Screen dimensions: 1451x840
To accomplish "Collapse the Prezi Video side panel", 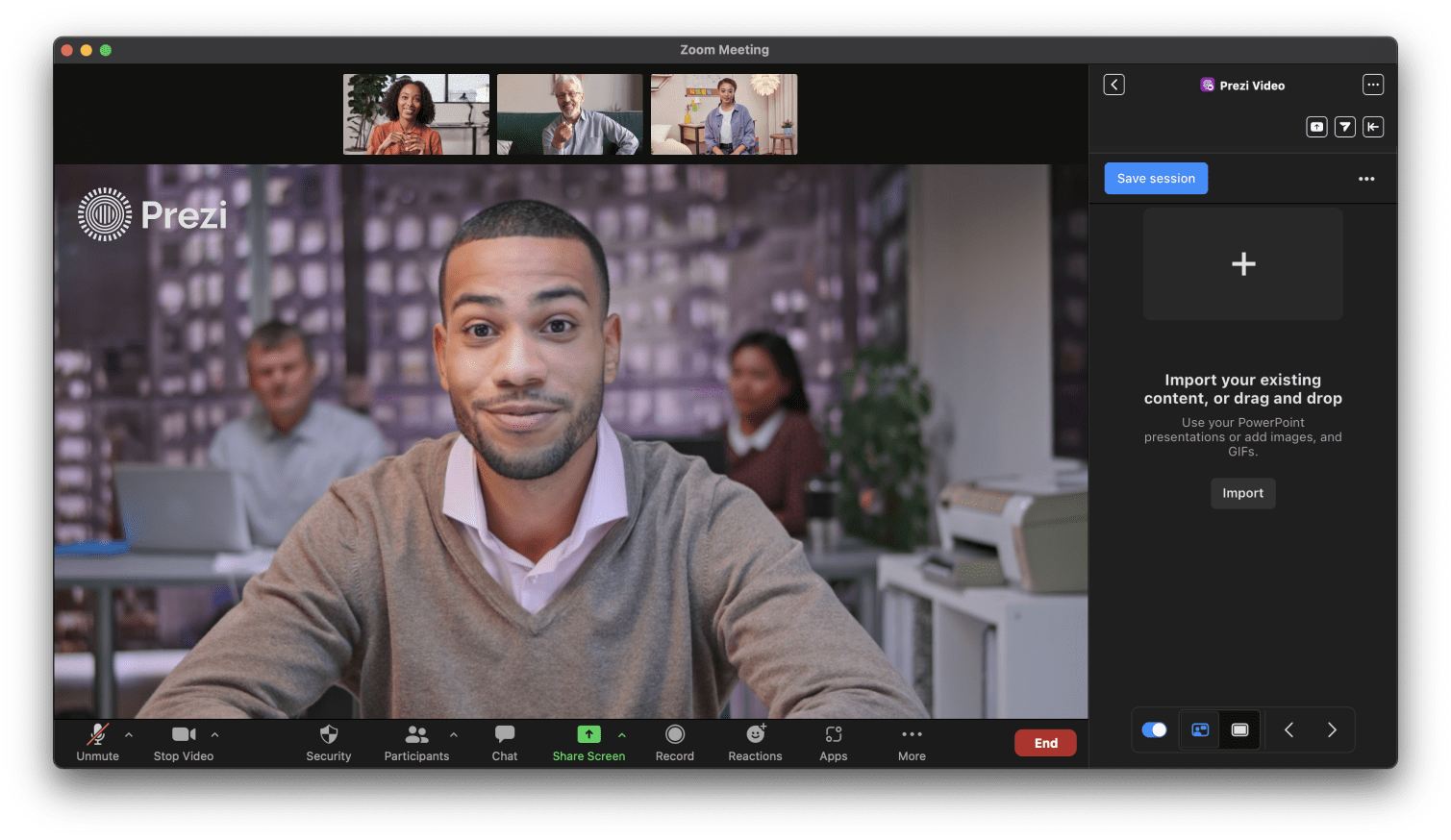I will click(x=1373, y=126).
